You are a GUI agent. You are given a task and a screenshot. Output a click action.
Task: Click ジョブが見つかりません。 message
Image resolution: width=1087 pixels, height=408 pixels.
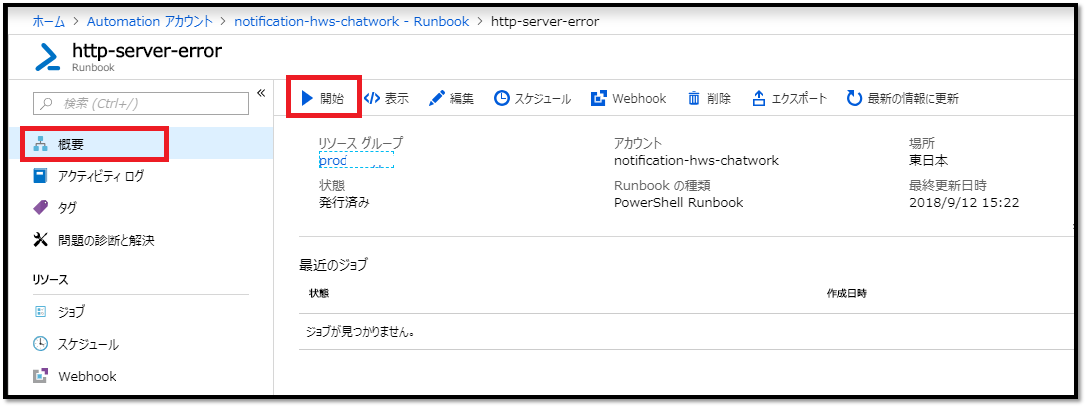pos(360,332)
